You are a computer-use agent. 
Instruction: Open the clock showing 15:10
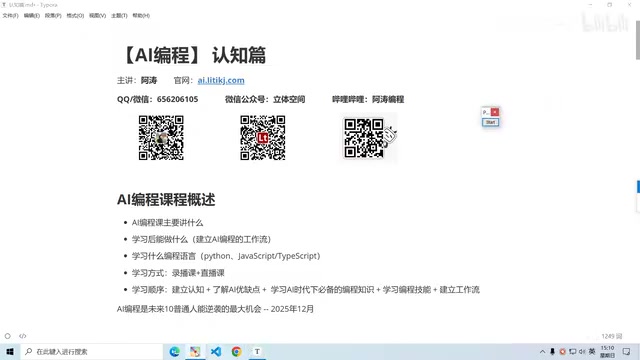pyautogui.click(x=607, y=351)
